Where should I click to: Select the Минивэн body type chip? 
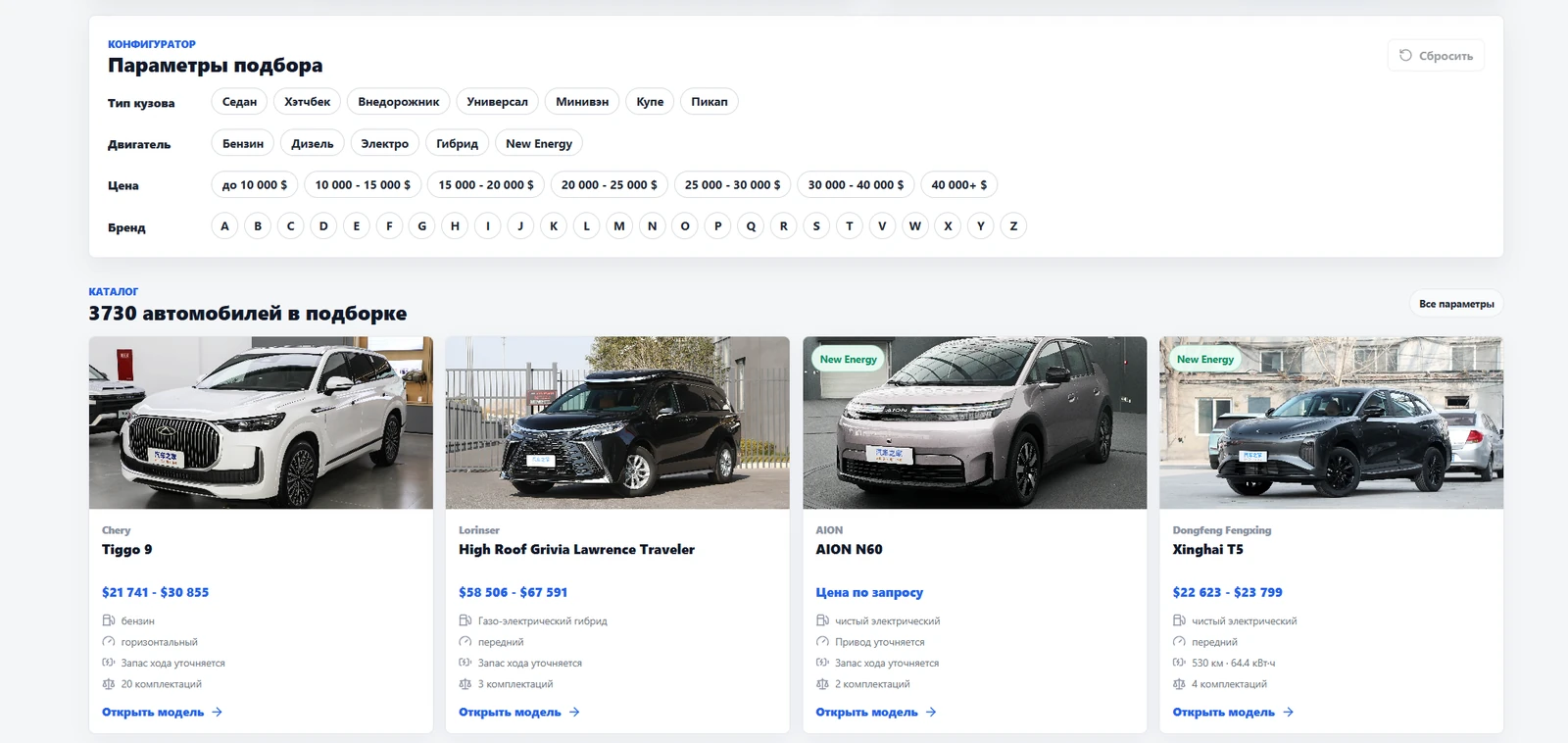[582, 102]
